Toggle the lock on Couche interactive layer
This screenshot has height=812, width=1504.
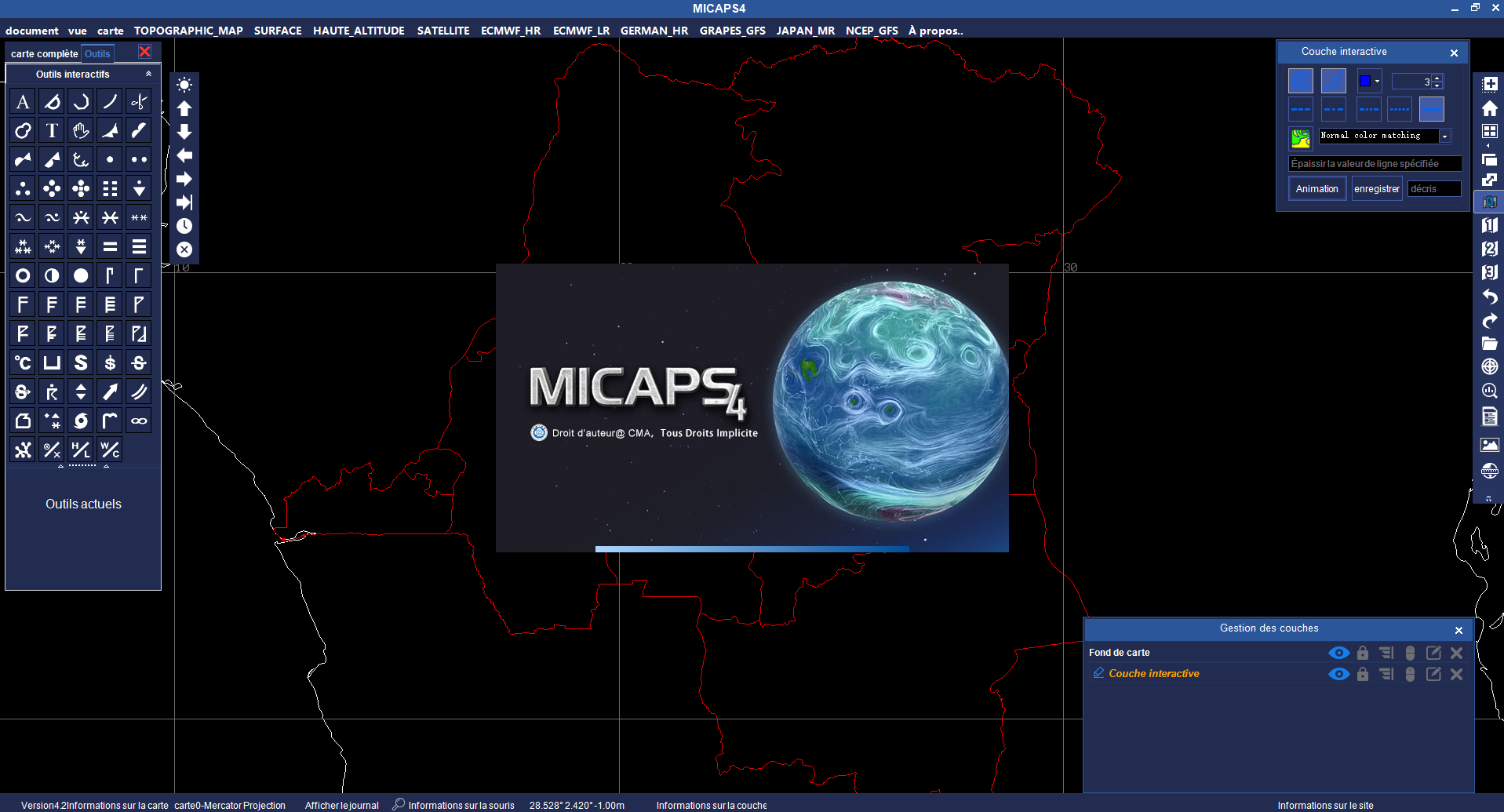(x=1363, y=674)
